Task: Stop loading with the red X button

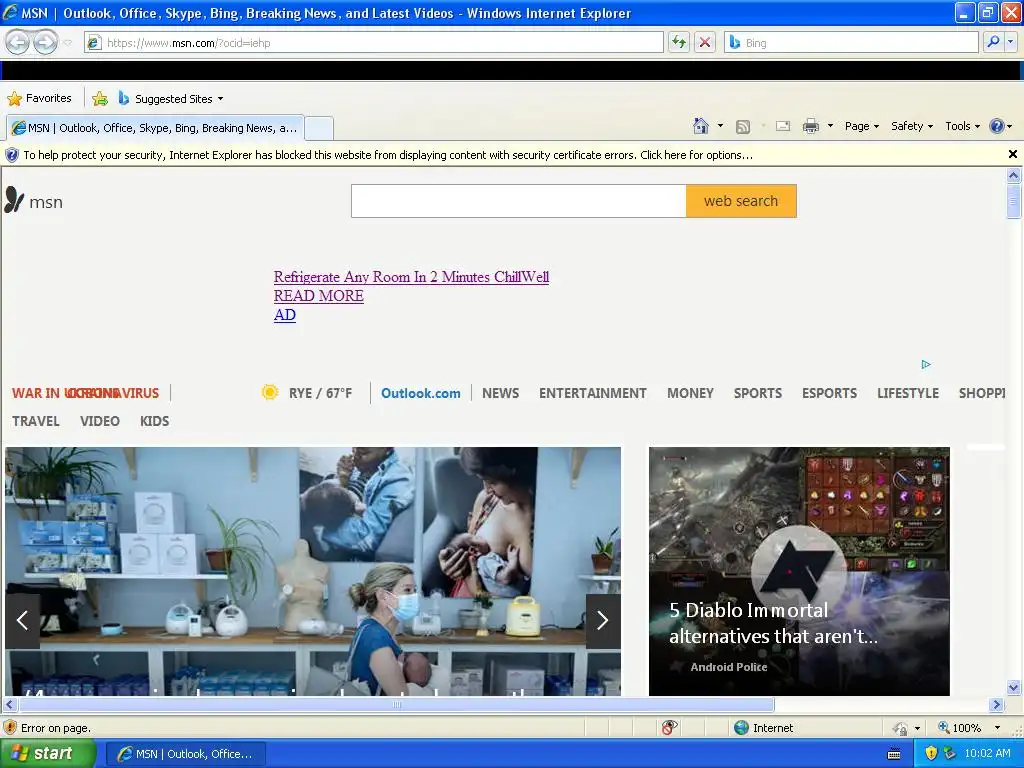Action: (x=705, y=42)
